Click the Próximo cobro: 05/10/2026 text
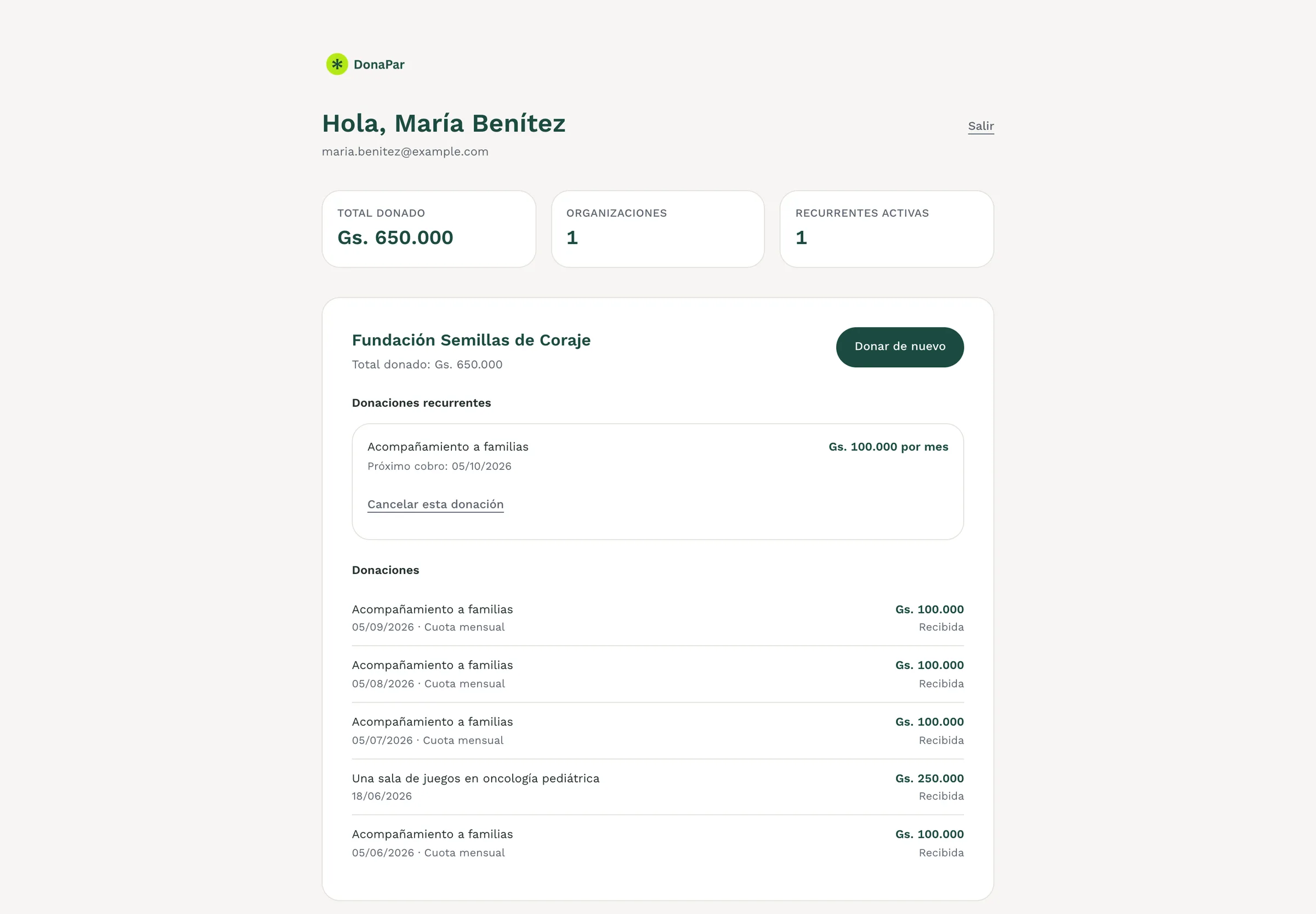 (439, 466)
